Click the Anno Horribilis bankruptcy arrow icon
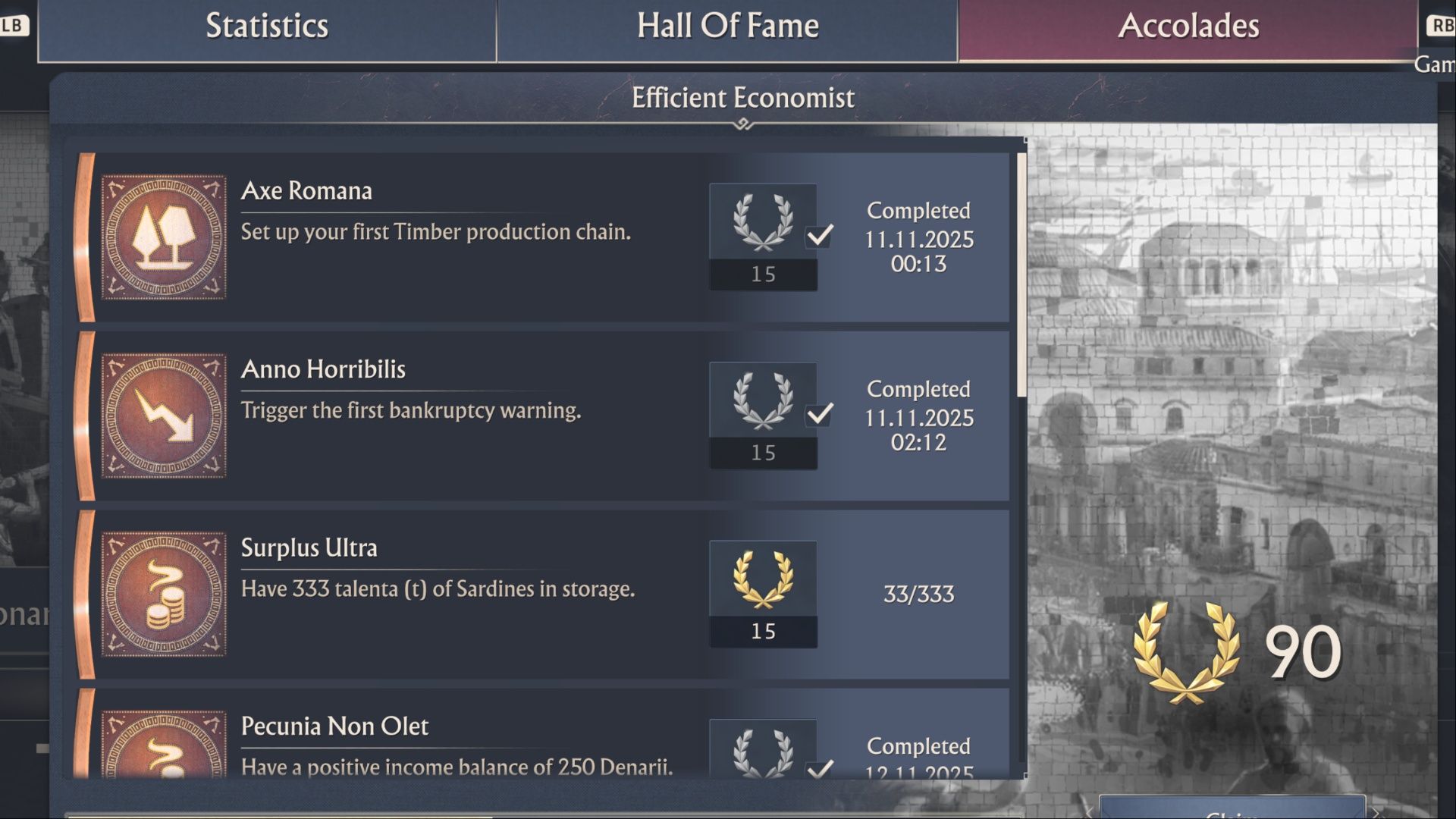Screen dimensions: 1456x819 [x=164, y=416]
